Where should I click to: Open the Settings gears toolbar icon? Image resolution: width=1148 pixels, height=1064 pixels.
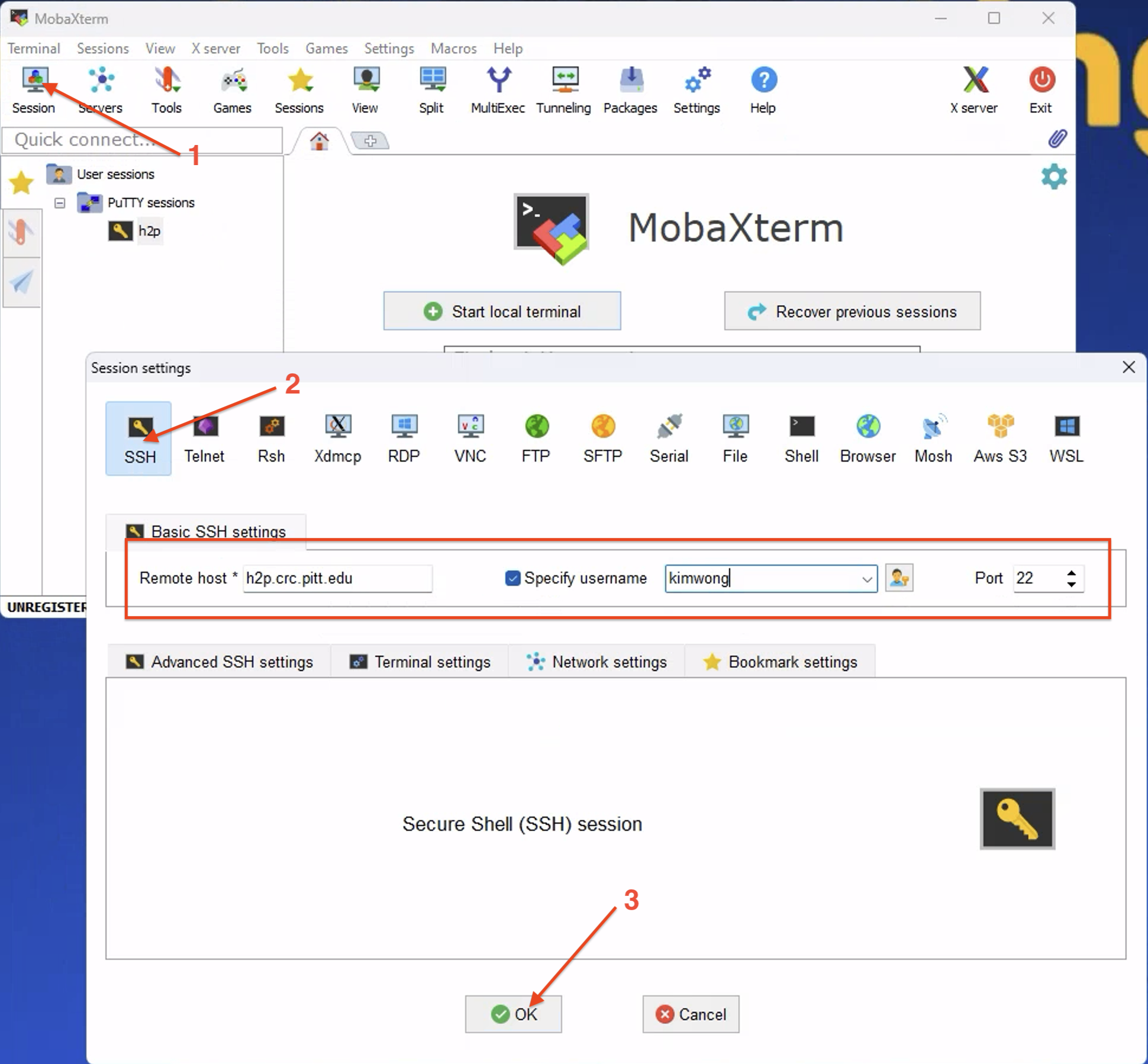pos(696,91)
